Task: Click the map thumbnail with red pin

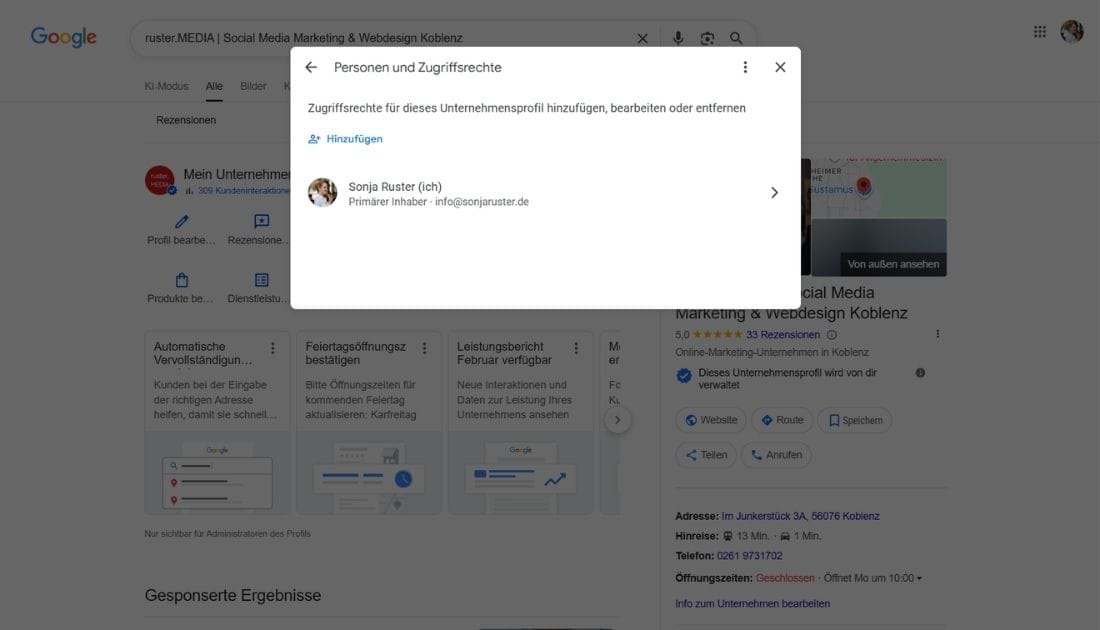Action: [x=879, y=187]
